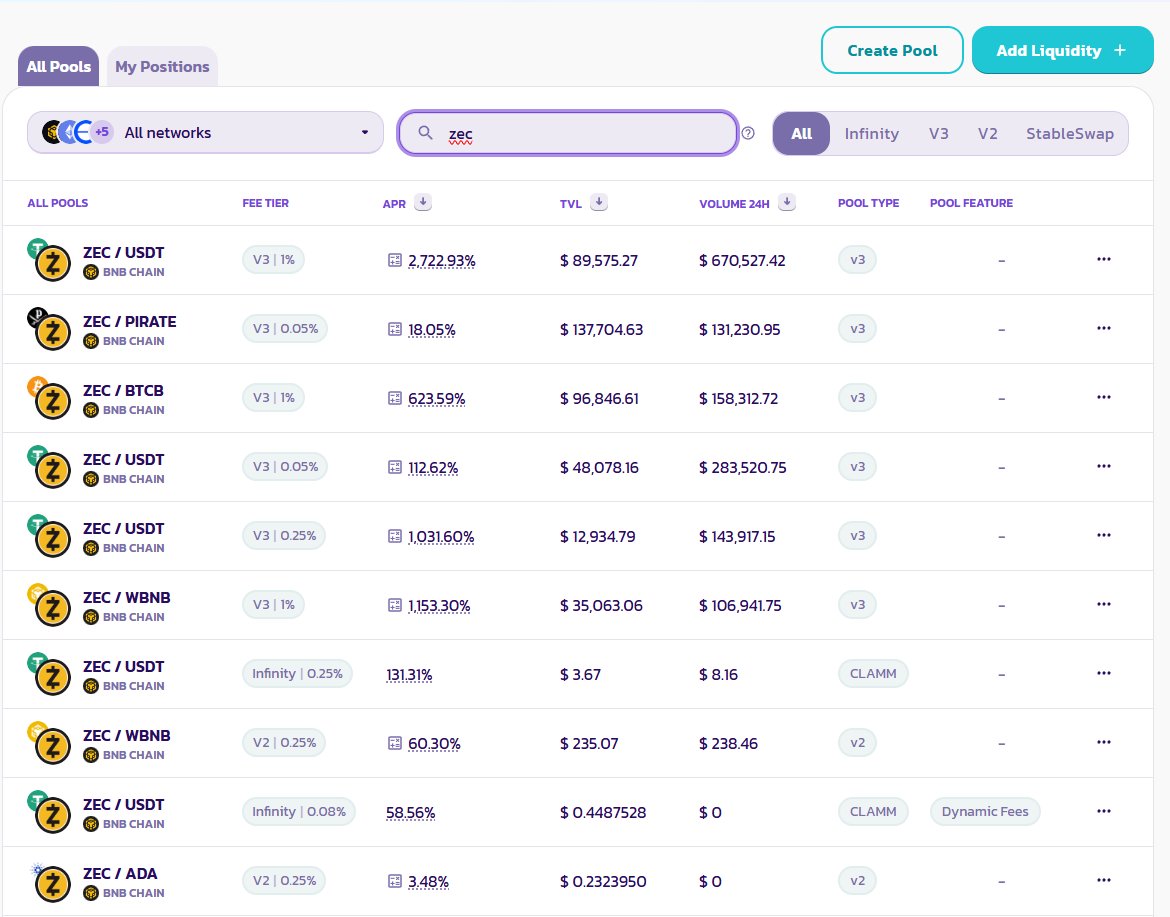Screen dimensions: 1170x917
Task: Click the $ 137,704.63 TVL value
Action: point(601,329)
